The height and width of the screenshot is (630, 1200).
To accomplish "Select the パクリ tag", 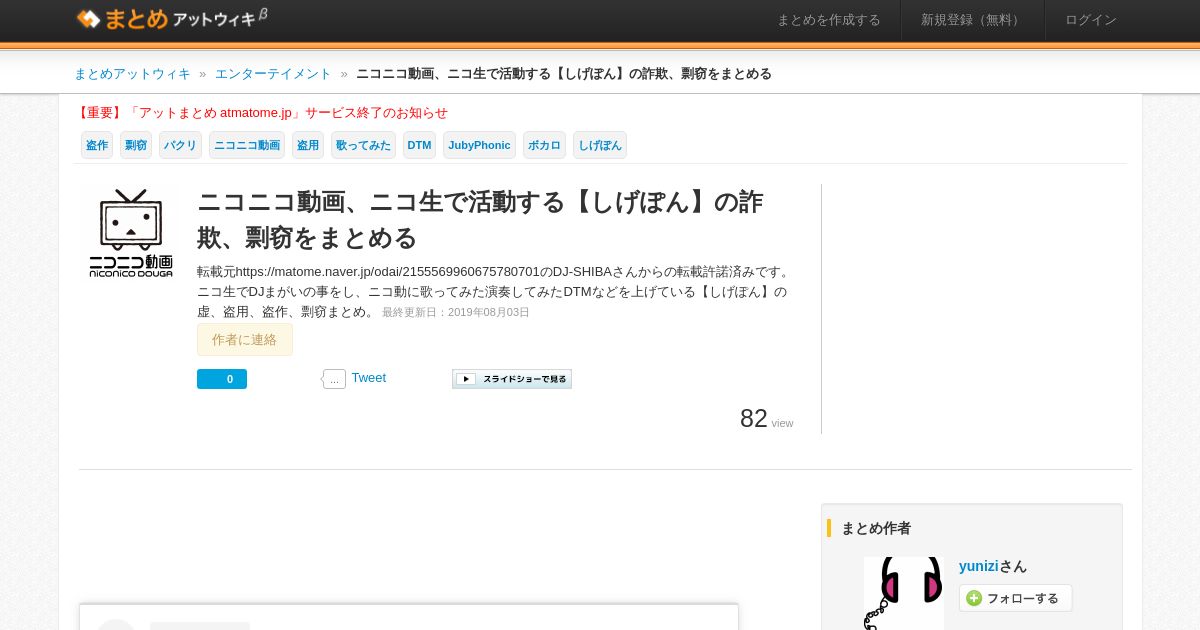I will [180, 145].
